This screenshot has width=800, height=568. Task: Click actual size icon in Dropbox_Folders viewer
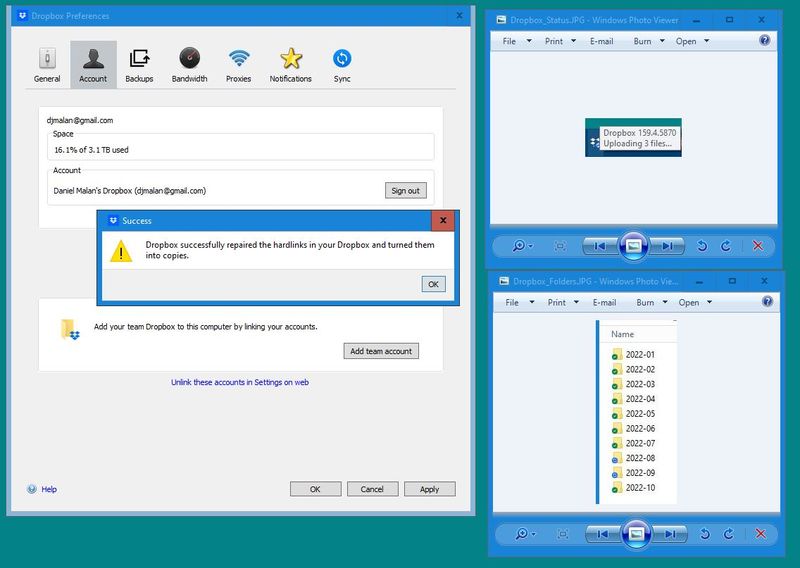pyautogui.click(x=563, y=534)
